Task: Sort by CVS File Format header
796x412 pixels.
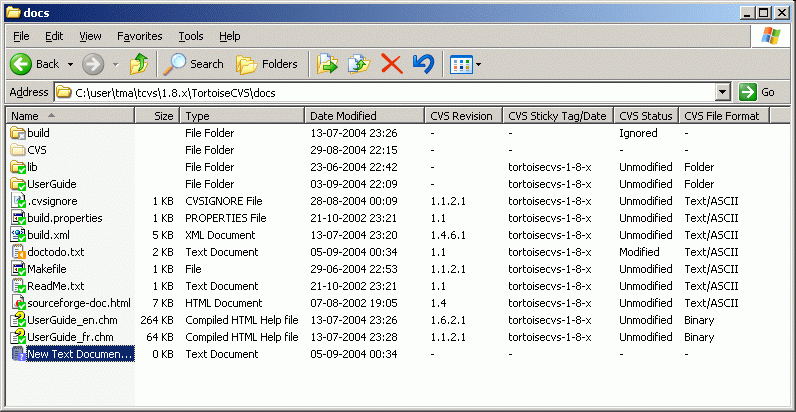Action: coord(724,116)
